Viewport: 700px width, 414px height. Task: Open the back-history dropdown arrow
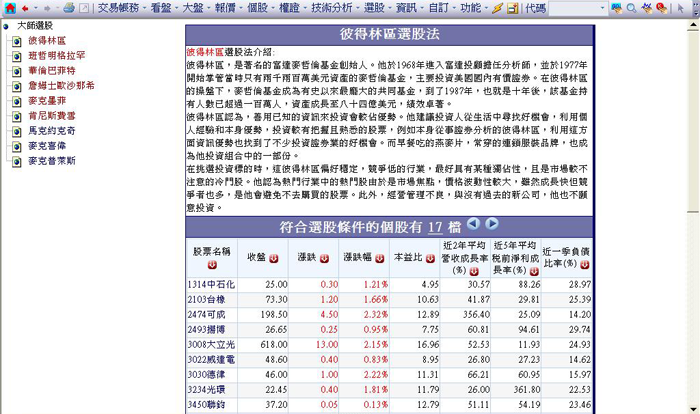coord(36,8)
